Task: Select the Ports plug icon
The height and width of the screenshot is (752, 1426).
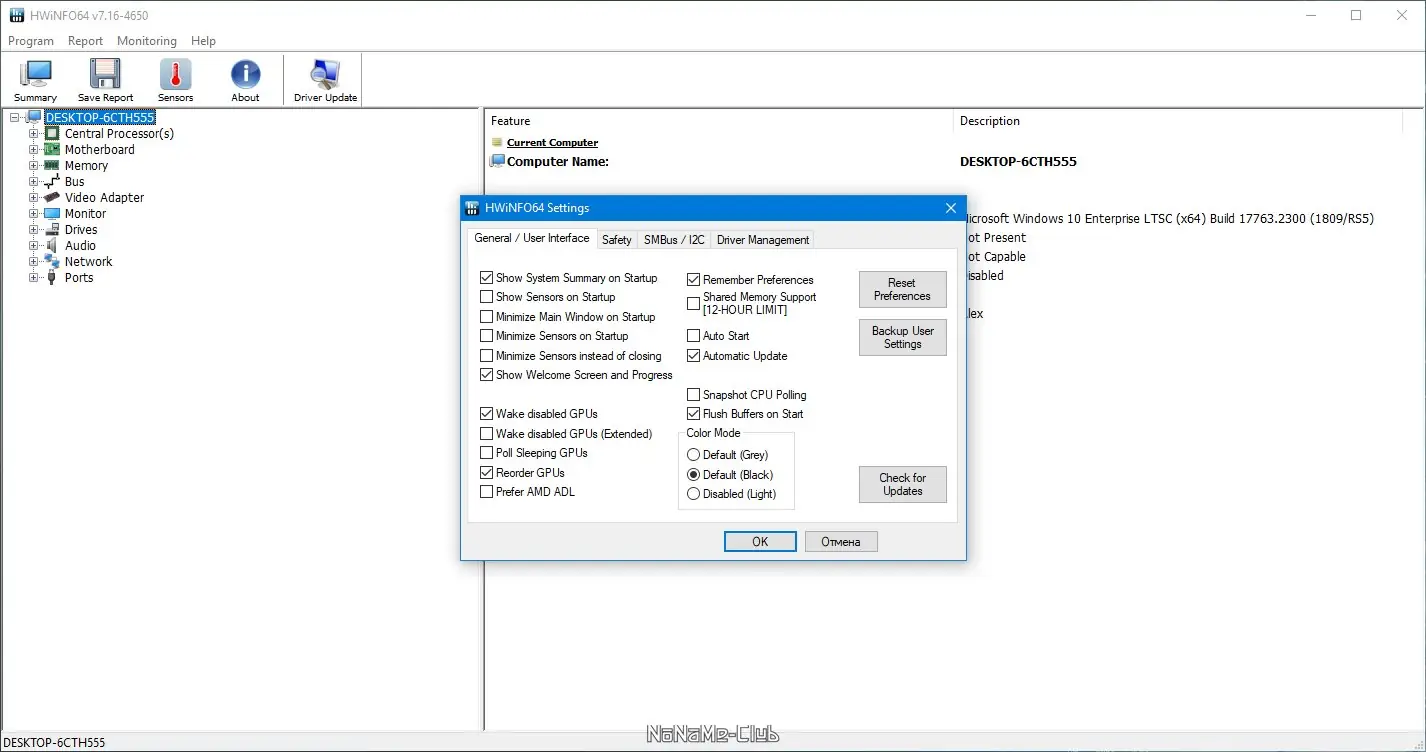Action: 52,278
